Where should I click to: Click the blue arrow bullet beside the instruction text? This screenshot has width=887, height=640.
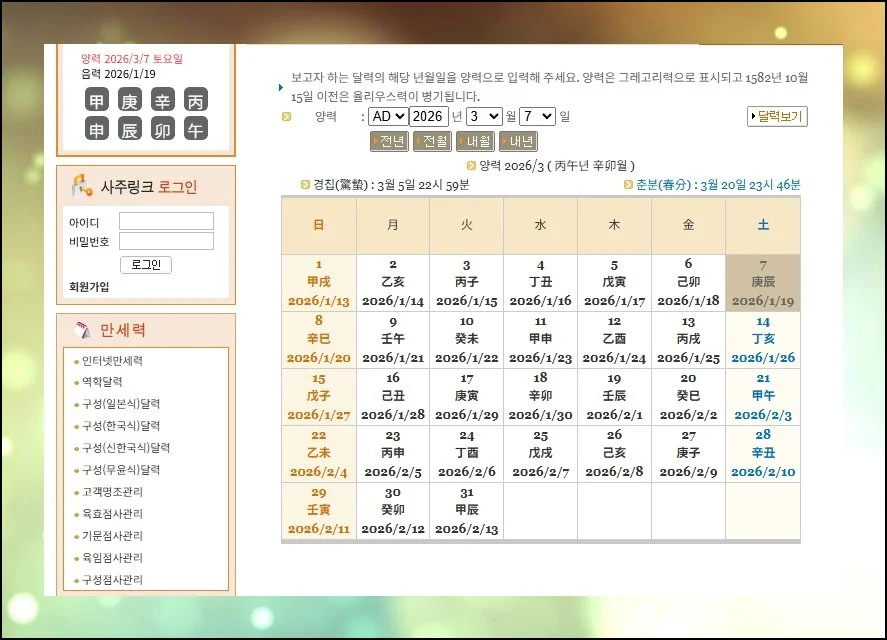click(x=281, y=87)
